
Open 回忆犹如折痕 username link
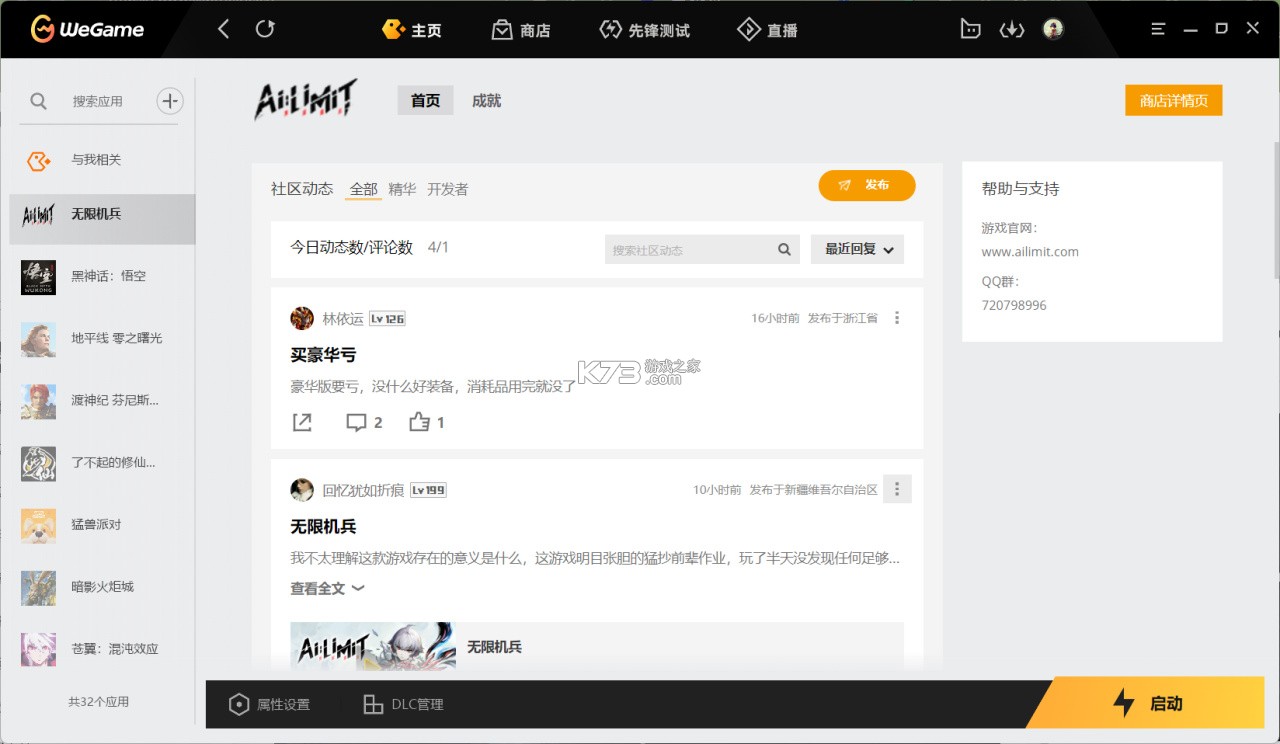pyautogui.click(x=363, y=490)
